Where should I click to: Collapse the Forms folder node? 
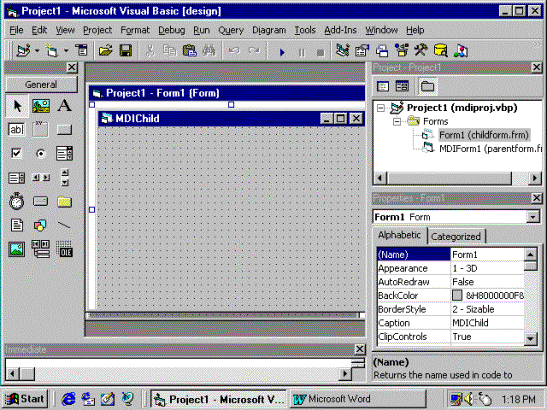pyautogui.click(x=397, y=122)
